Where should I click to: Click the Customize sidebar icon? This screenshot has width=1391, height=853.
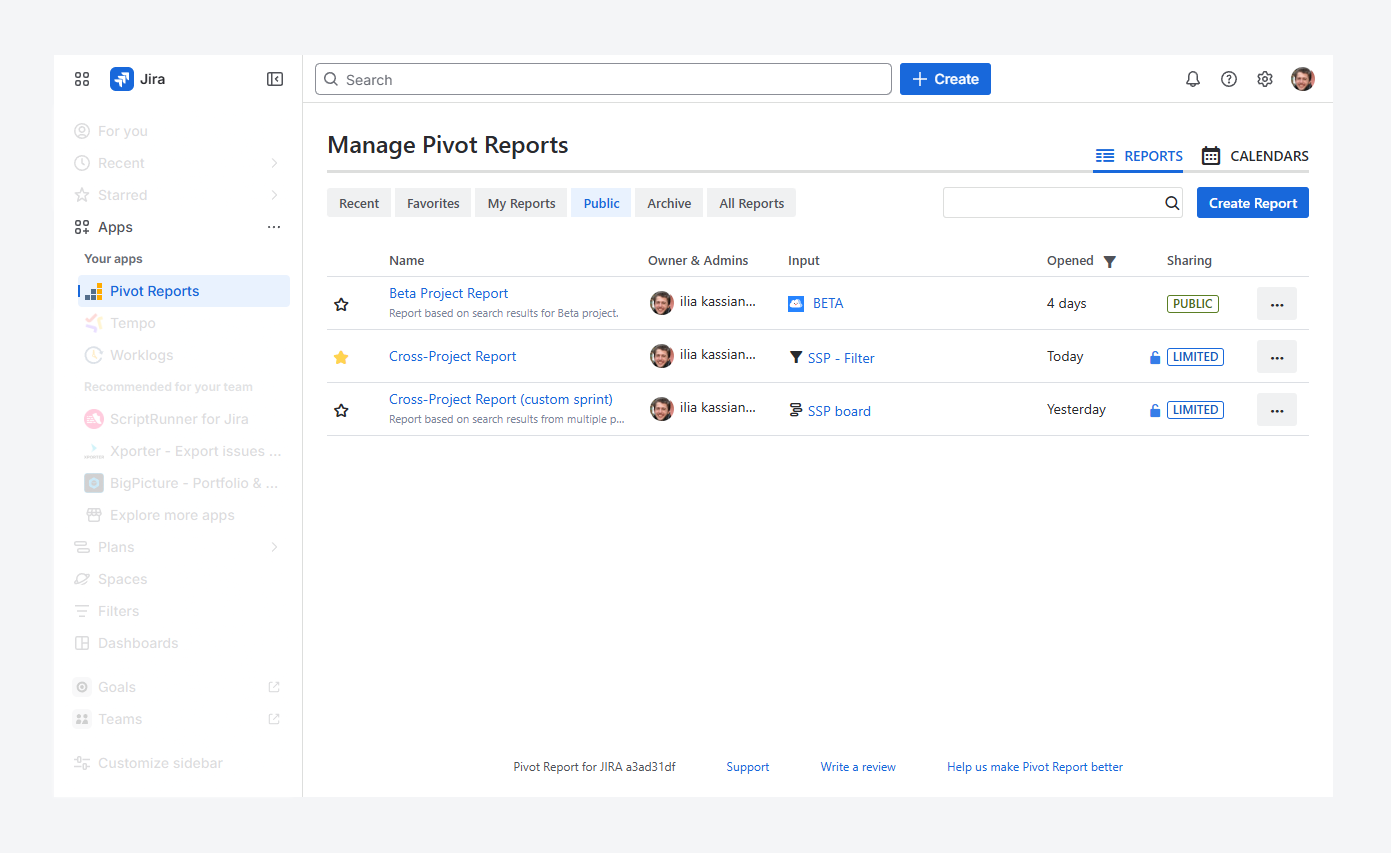pos(82,763)
